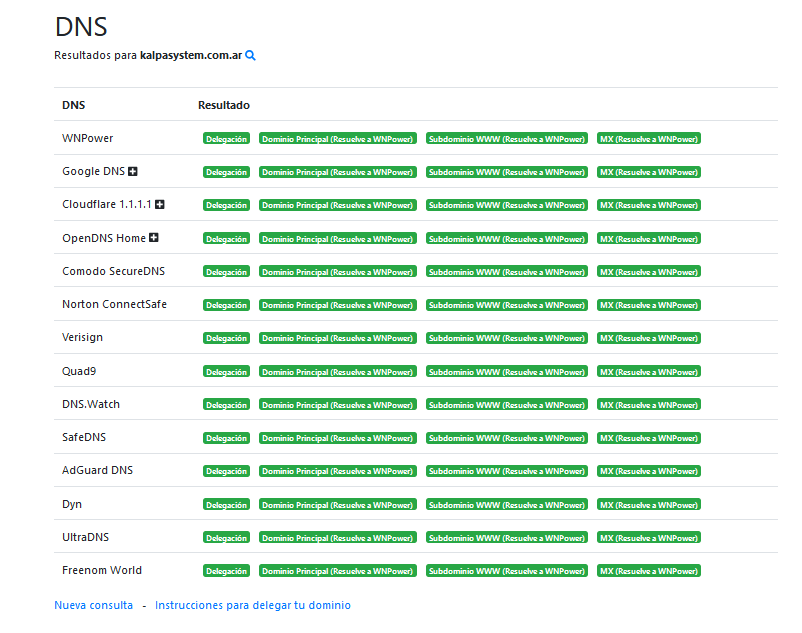The height and width of the screenshot is (633, 802).
Task: Select the Comodo SecureDNS resolver name
Action: [114, 271]
